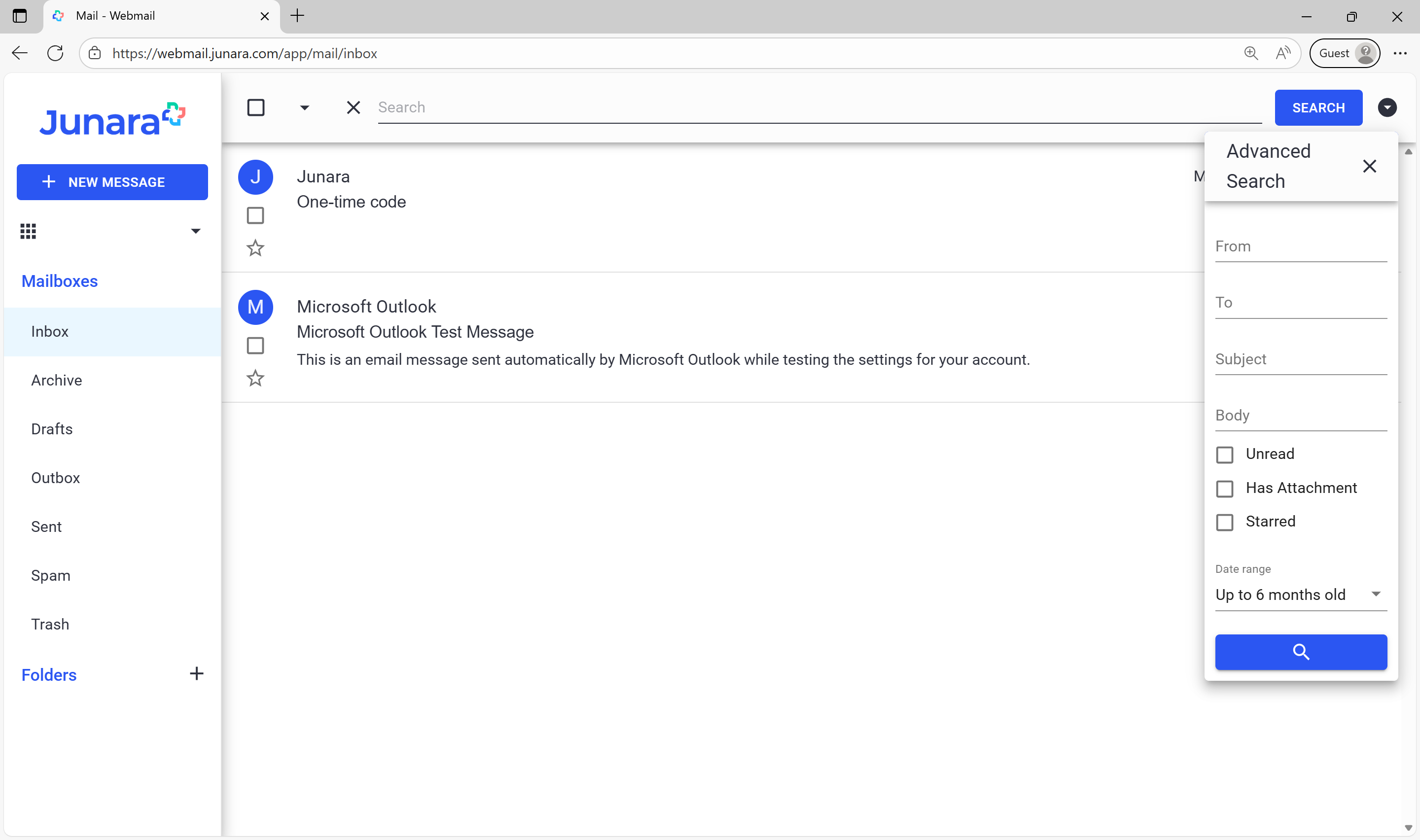Screen dimensions: 1420x840
Task: Check the Has Attachment checkbox
Action: (x=1225, y=489)
